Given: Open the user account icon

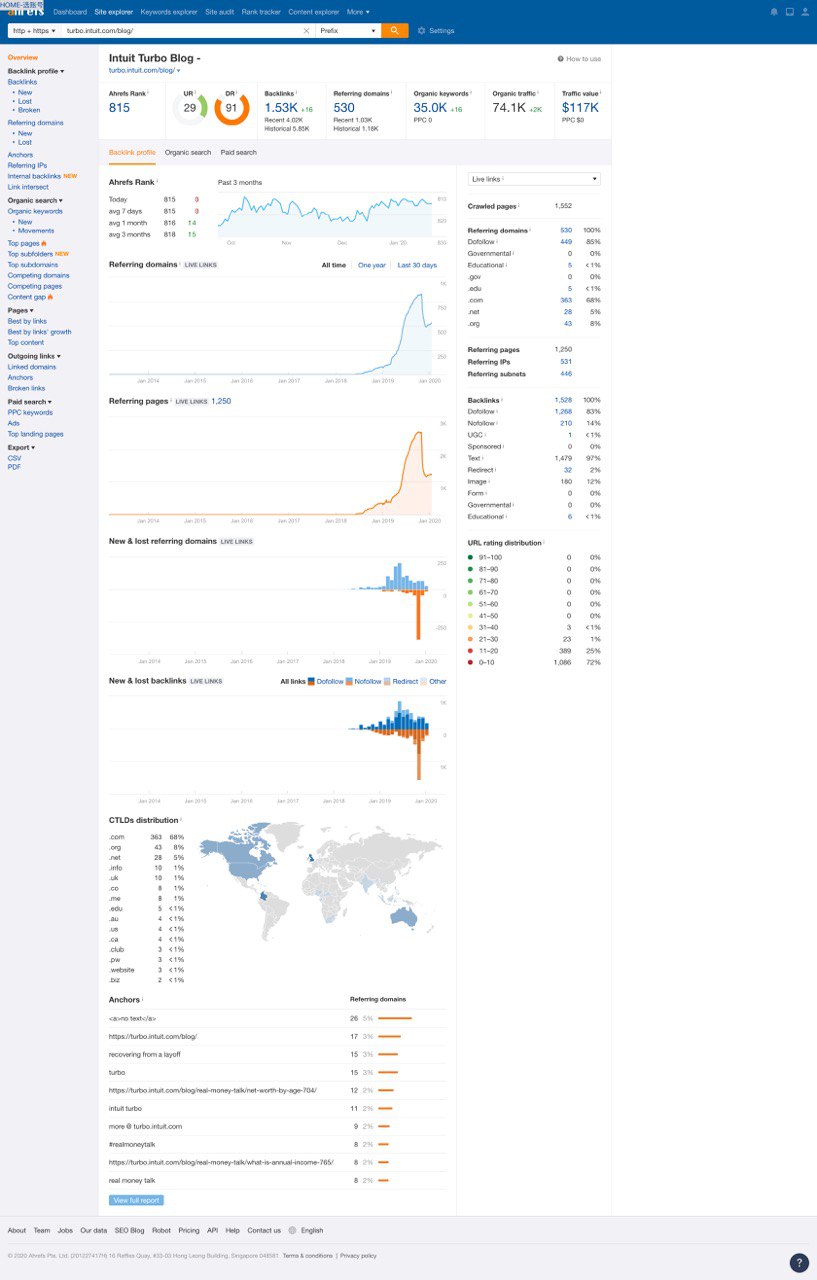Looking at the screenshot, I should pos(805,12).
